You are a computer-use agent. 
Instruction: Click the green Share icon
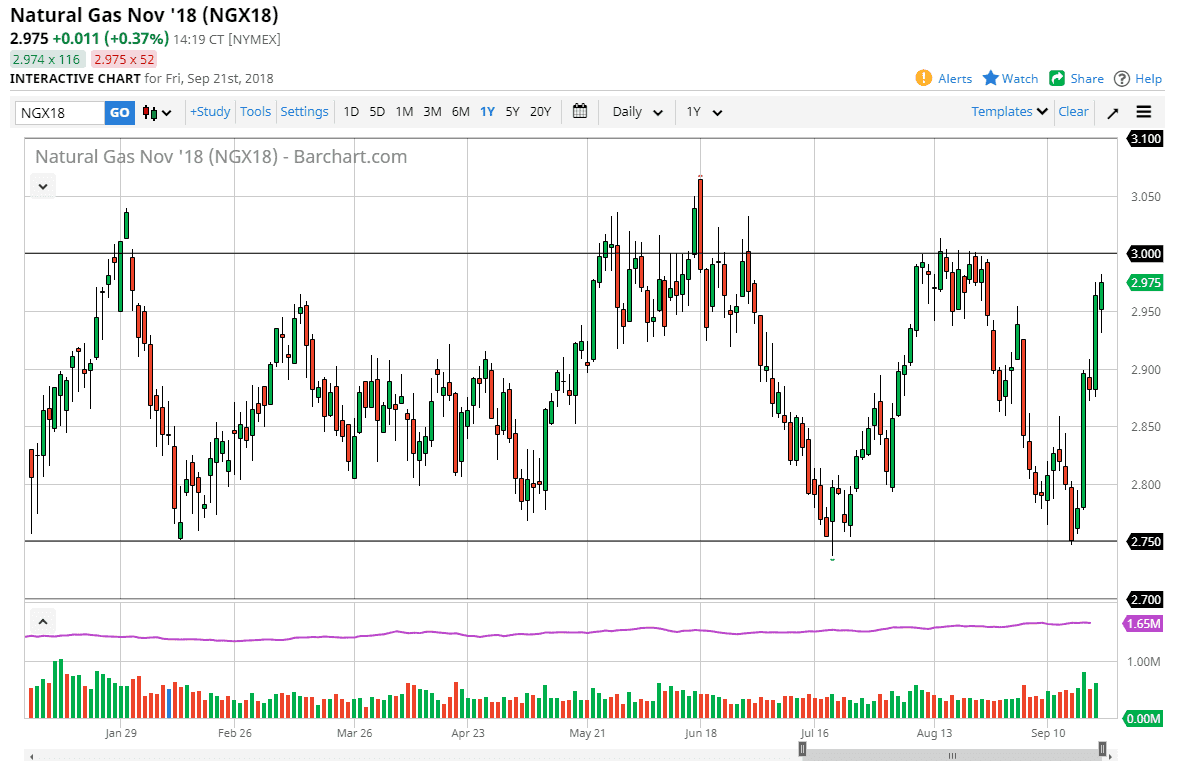(x=1055, y=78)
